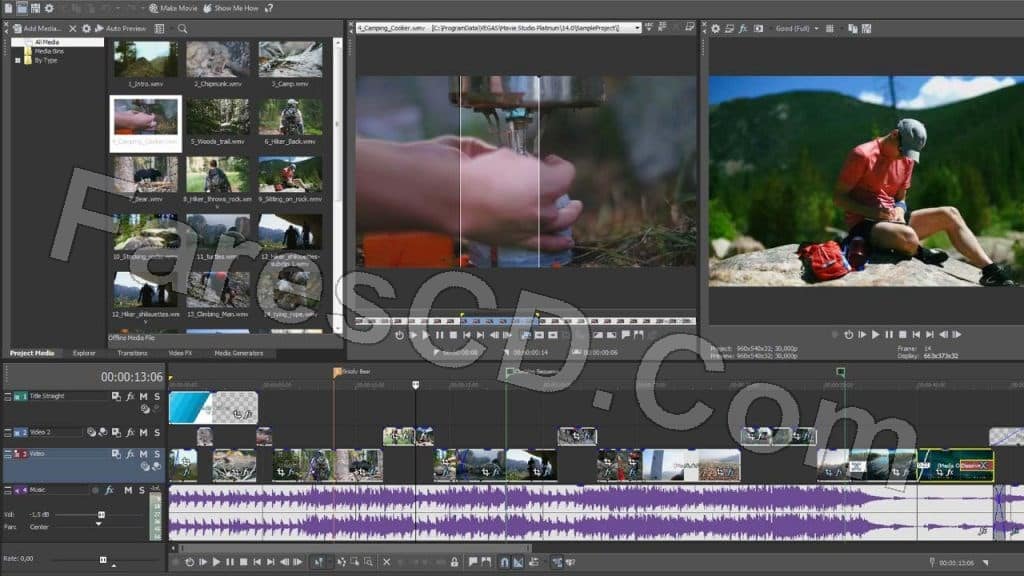Open project properties gear in main toolbar

49,8
